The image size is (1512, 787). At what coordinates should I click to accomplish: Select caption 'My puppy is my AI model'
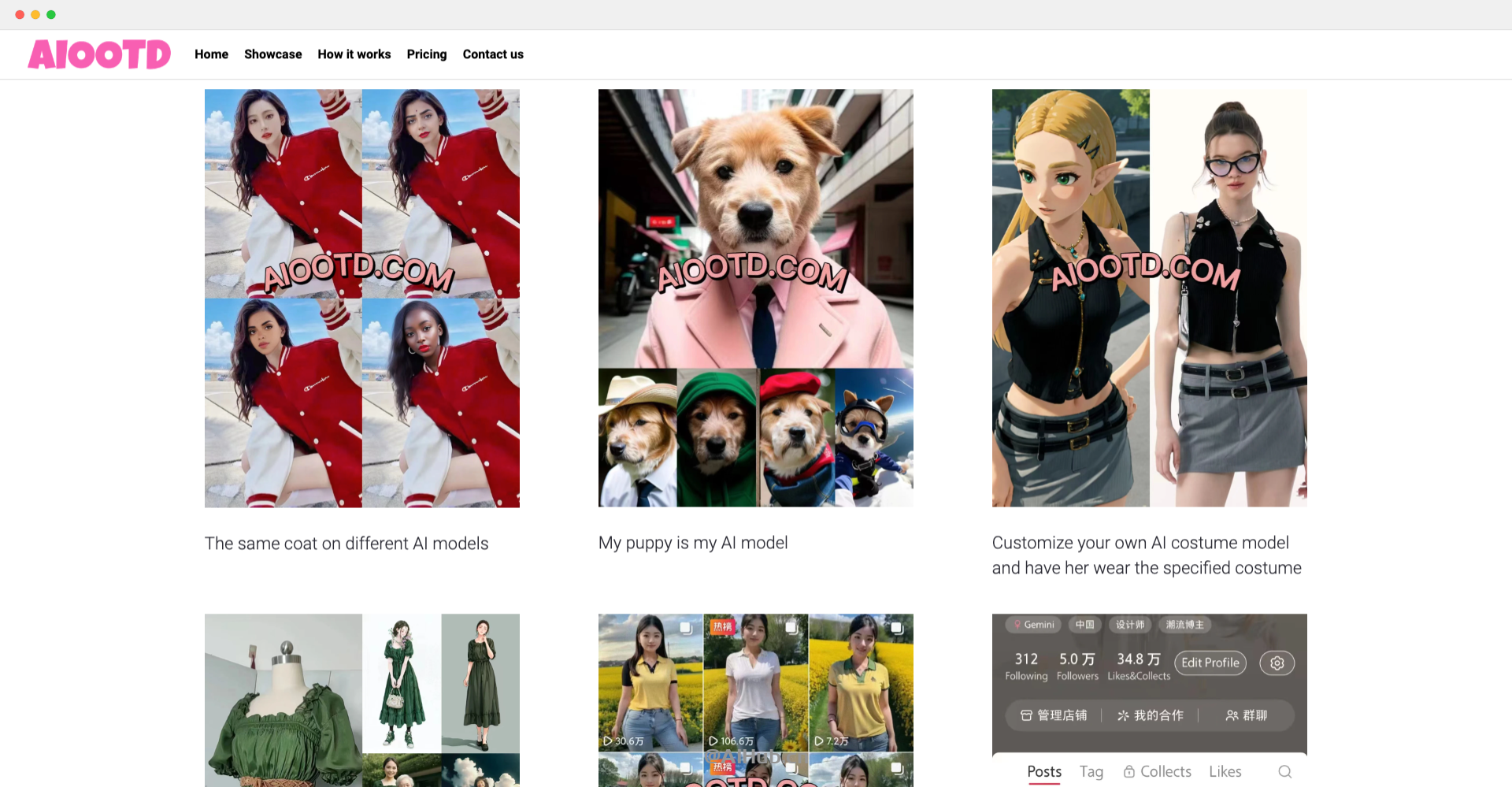point(693,543)
